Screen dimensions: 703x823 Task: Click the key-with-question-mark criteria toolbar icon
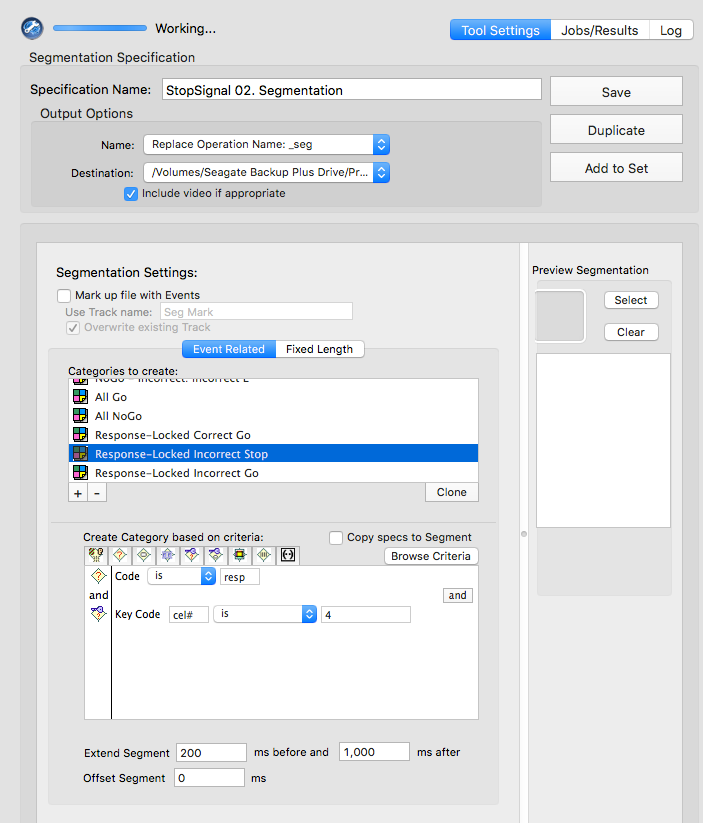[x=192, y=555]
